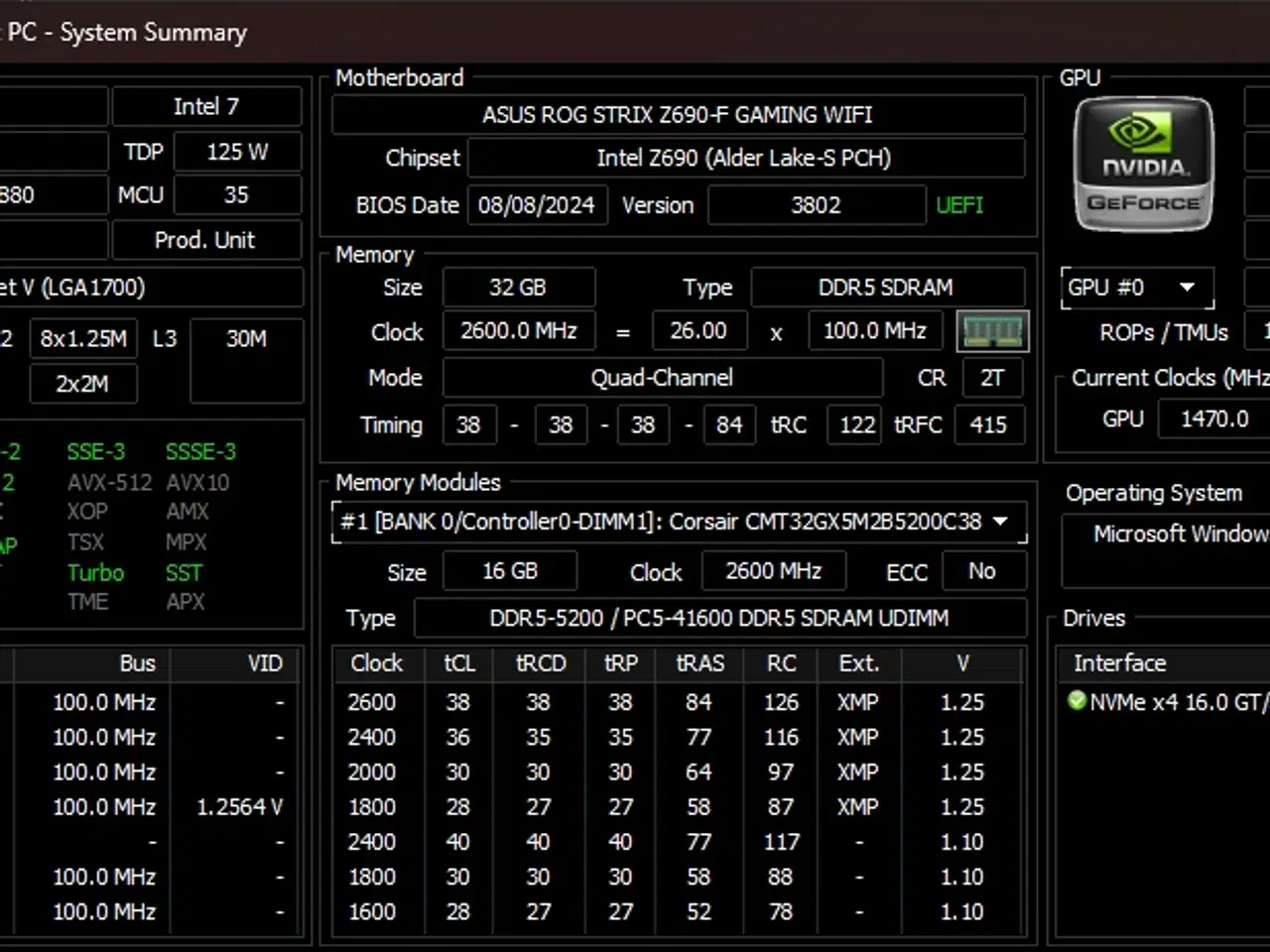Click the RC value 117 in the timing table
The width and height of the screenshot is (1270, 952).
(781, 842)
